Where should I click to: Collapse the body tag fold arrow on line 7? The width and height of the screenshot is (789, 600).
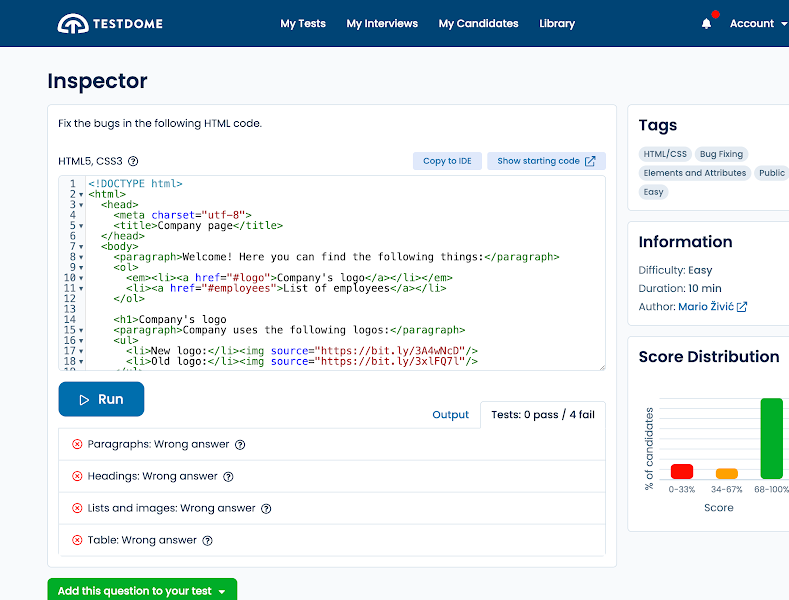point(81,246)
